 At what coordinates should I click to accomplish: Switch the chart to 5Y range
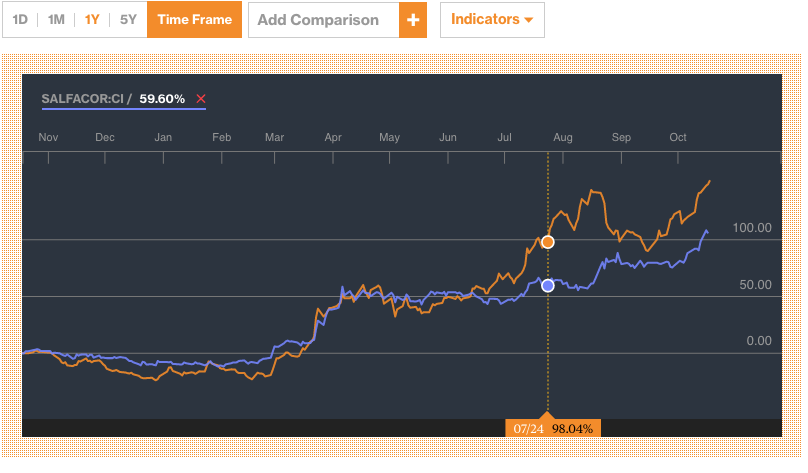(x=128, y=20)
